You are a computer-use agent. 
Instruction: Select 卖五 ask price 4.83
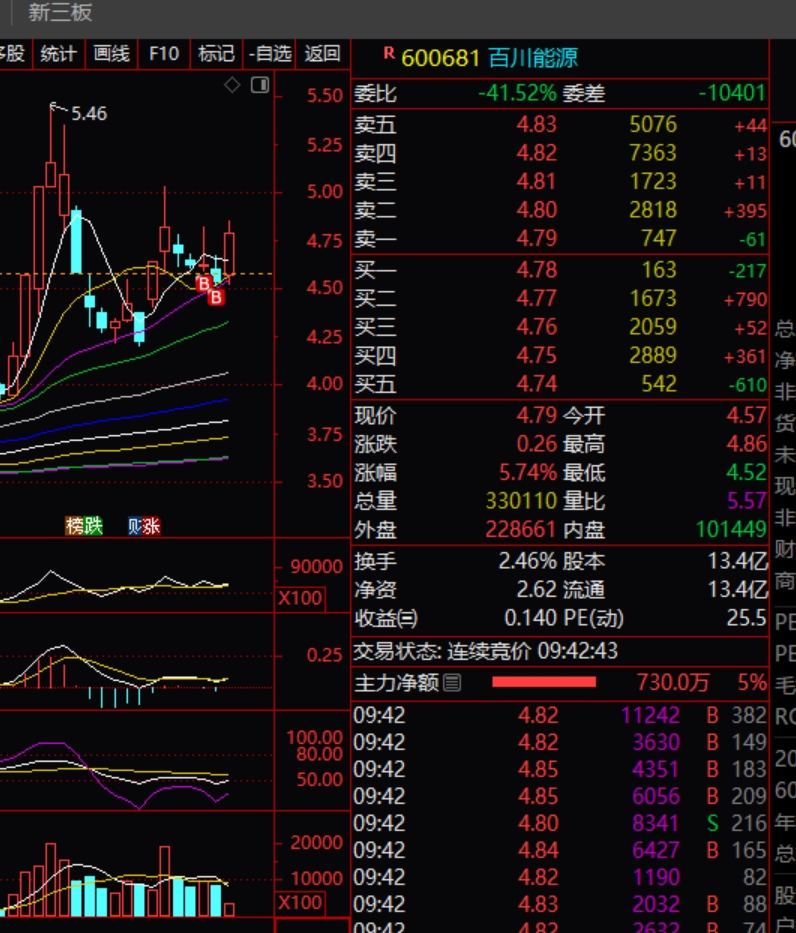536,124
